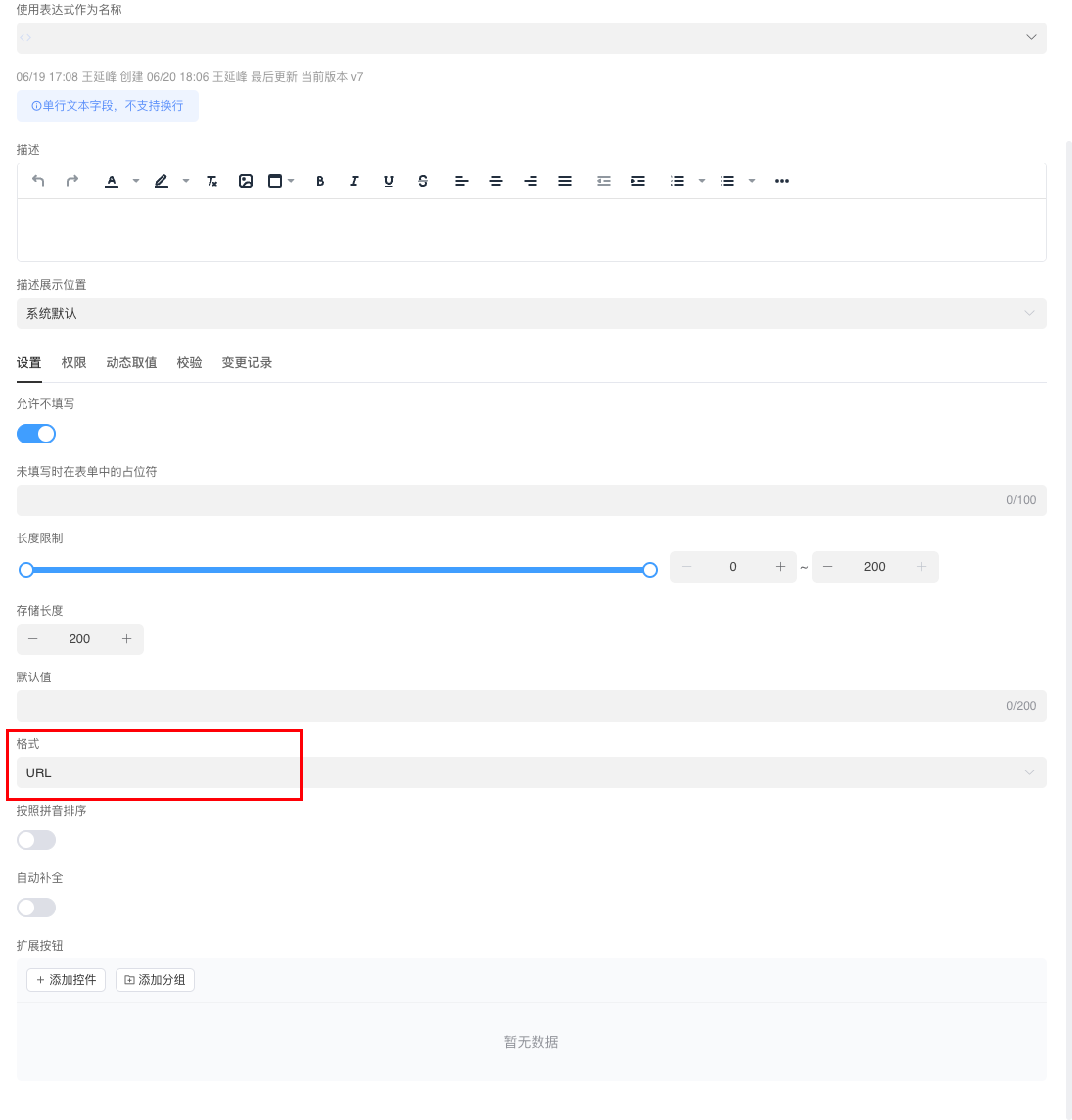Click the undo icon in the description toolbar

click(38, 181)
